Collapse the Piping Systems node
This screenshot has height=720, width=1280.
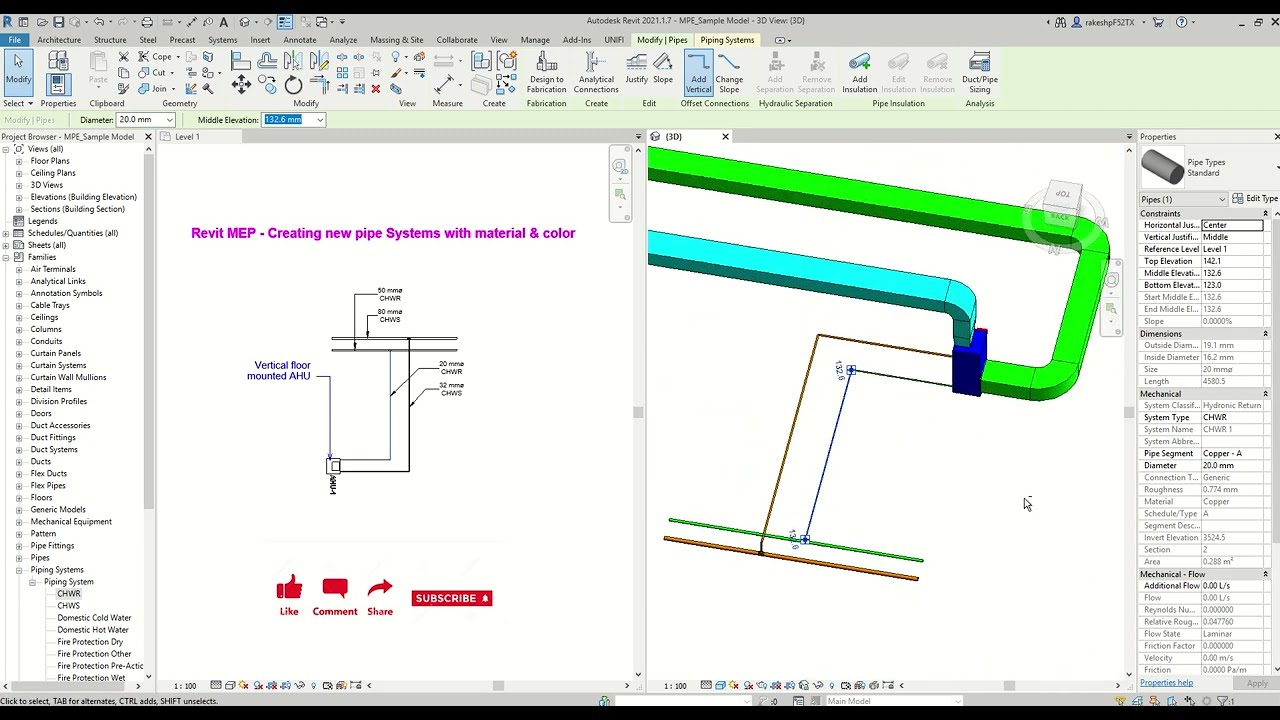pos(19,570)
